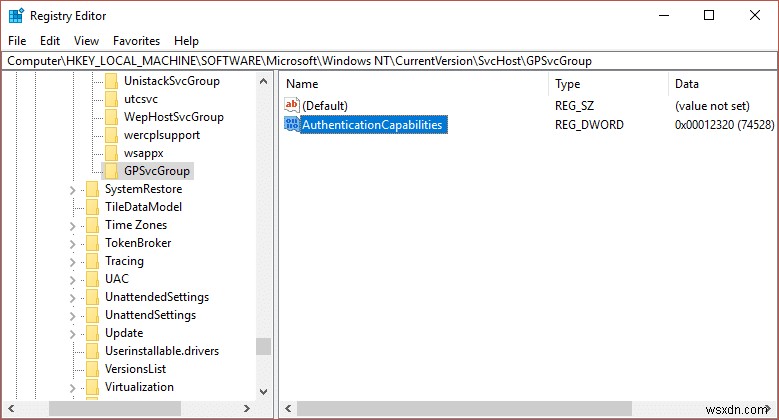Screen dimensions: 779x420
Task: Click values pane scroll left arrow
Action: (288, 409)
